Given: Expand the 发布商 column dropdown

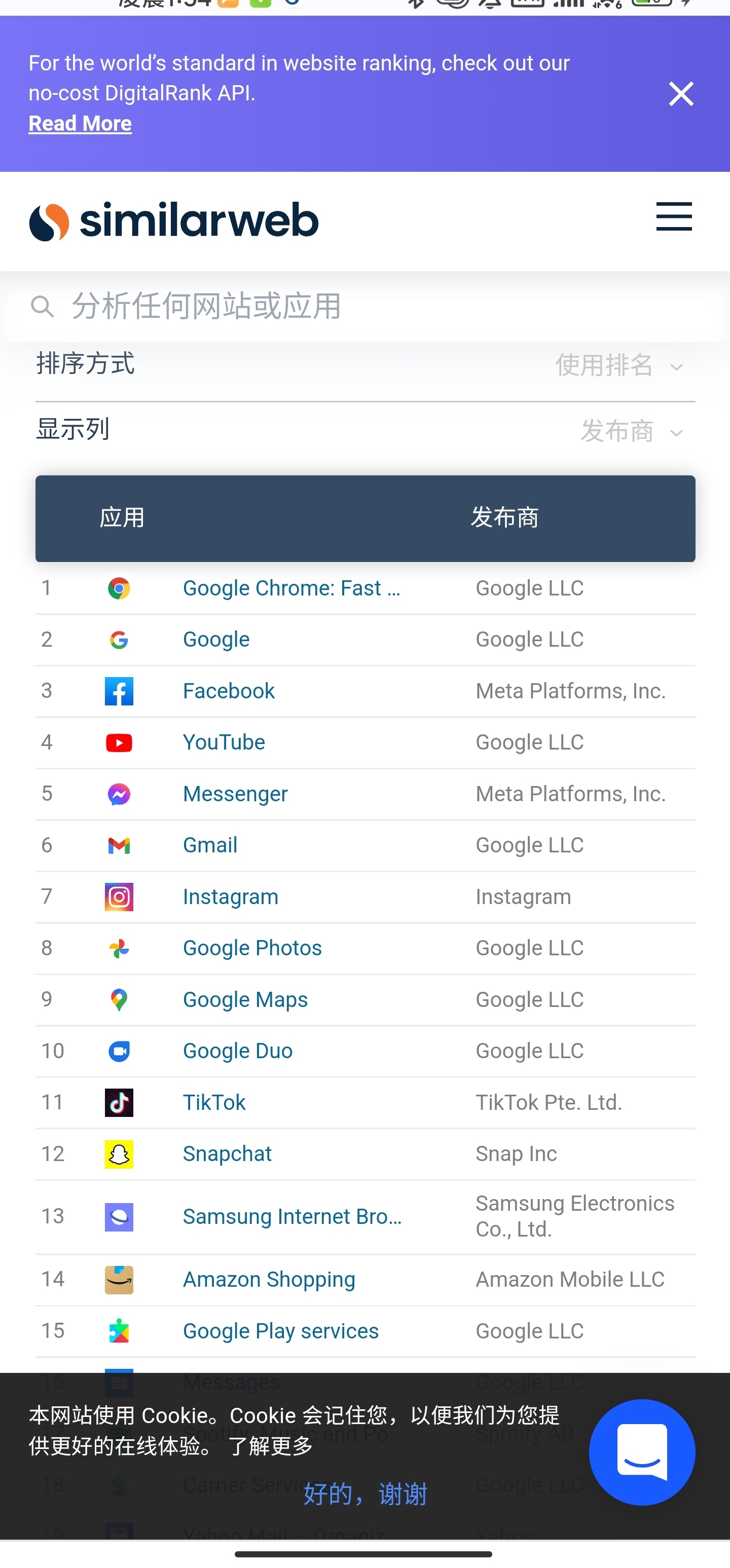Looking at the screenshot, I should (631, 432).
